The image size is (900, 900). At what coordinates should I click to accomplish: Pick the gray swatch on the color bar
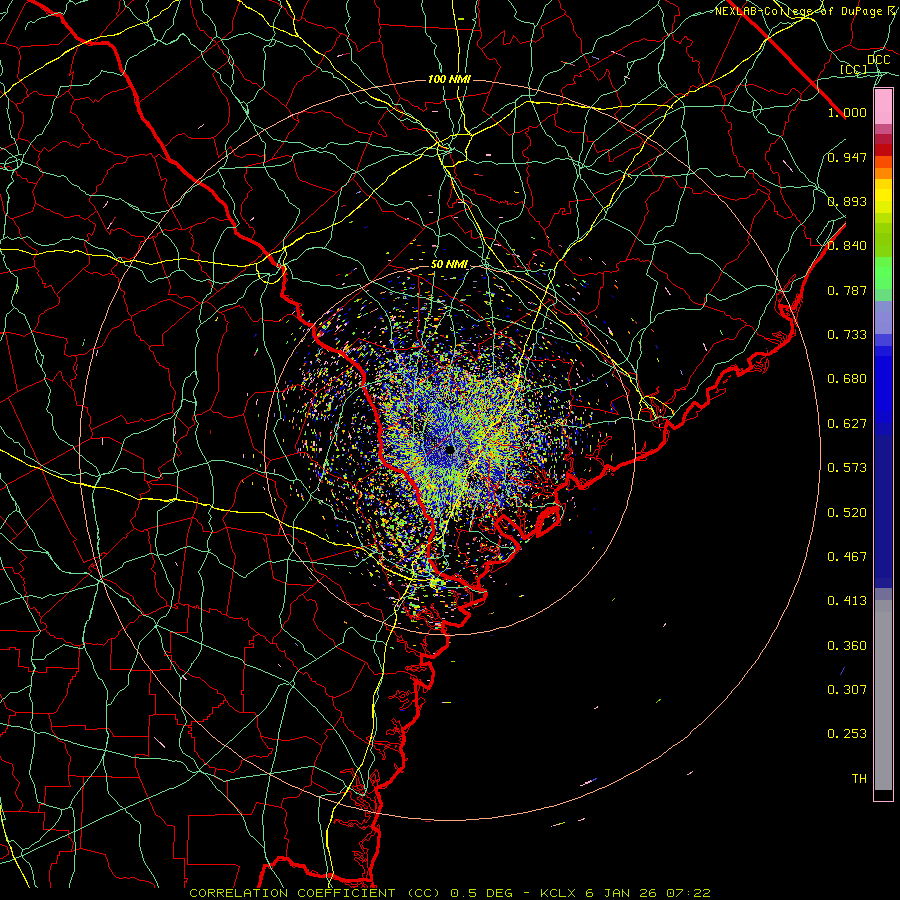pos(883,695)
